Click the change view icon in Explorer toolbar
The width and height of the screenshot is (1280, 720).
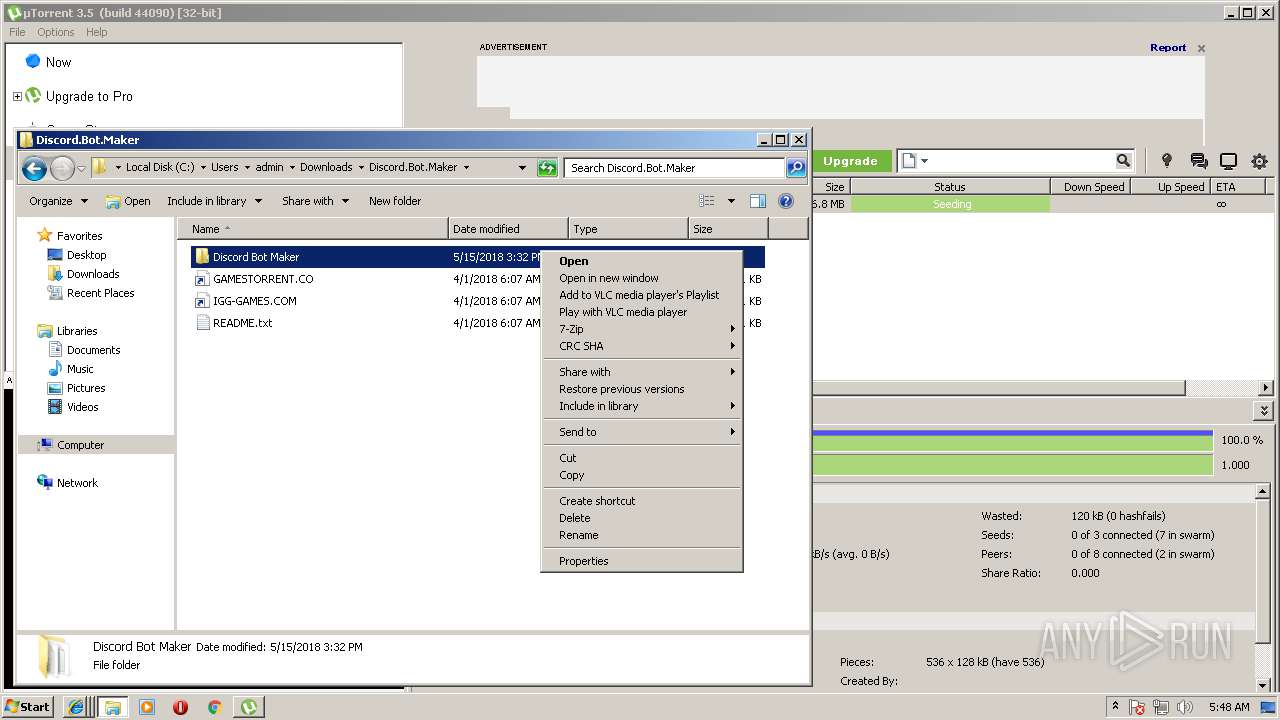click(x=707, y=201)
